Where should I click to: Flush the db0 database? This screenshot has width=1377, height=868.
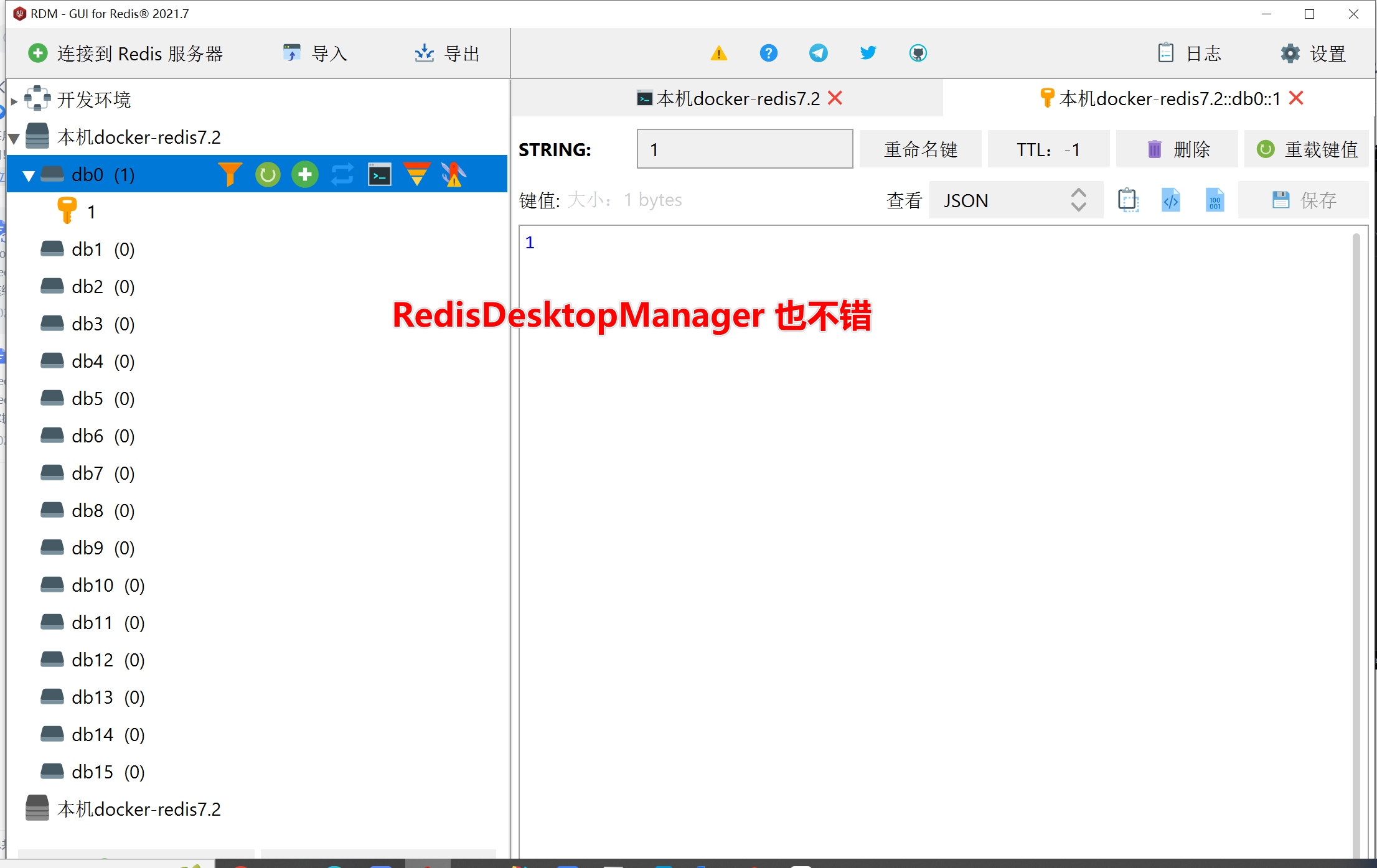(x=417, y=174)
